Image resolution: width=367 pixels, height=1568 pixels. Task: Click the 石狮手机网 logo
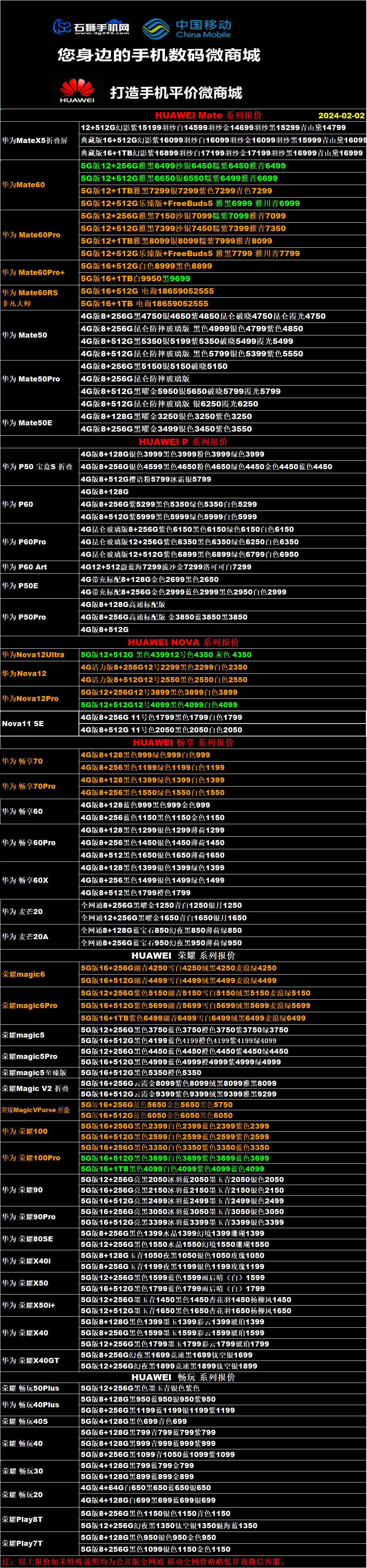[91, 27]
